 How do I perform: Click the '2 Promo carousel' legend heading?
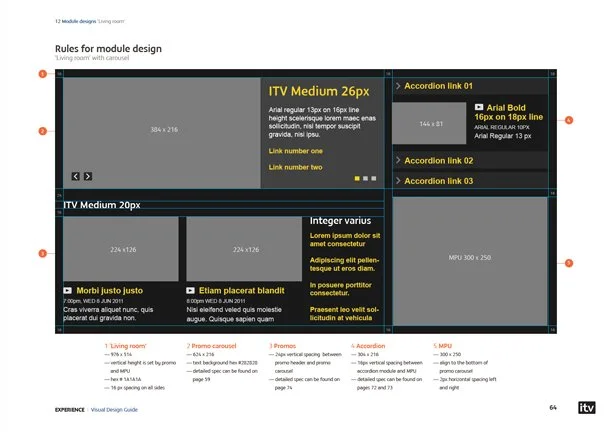click(x=212, y=346)
